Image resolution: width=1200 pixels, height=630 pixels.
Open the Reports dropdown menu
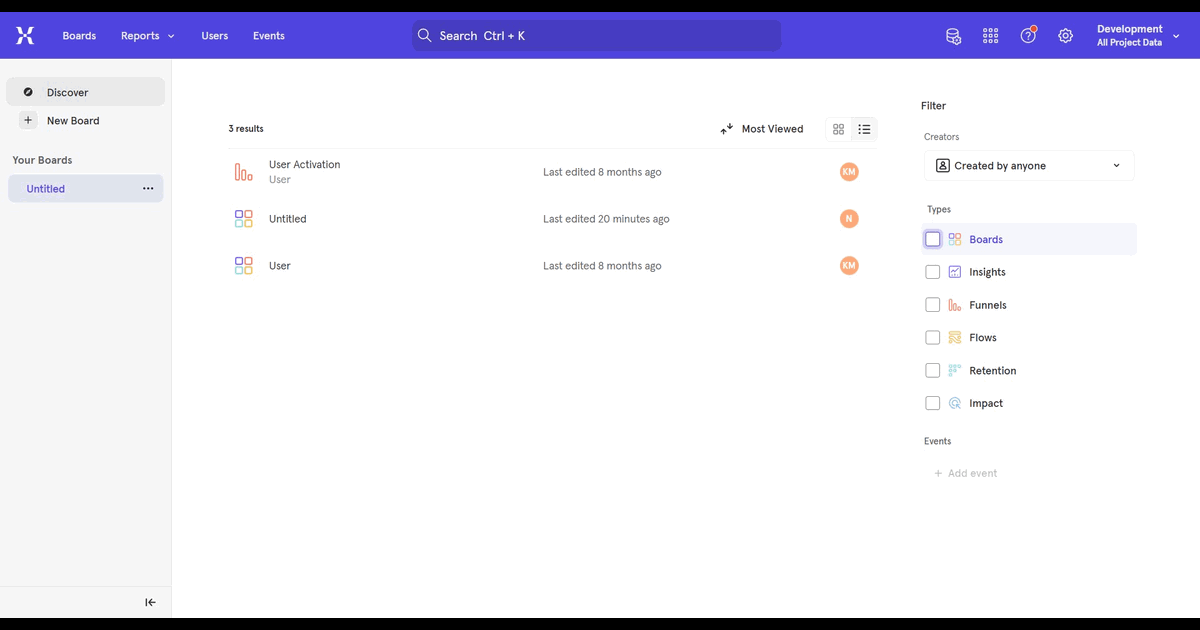click(148, 36)
